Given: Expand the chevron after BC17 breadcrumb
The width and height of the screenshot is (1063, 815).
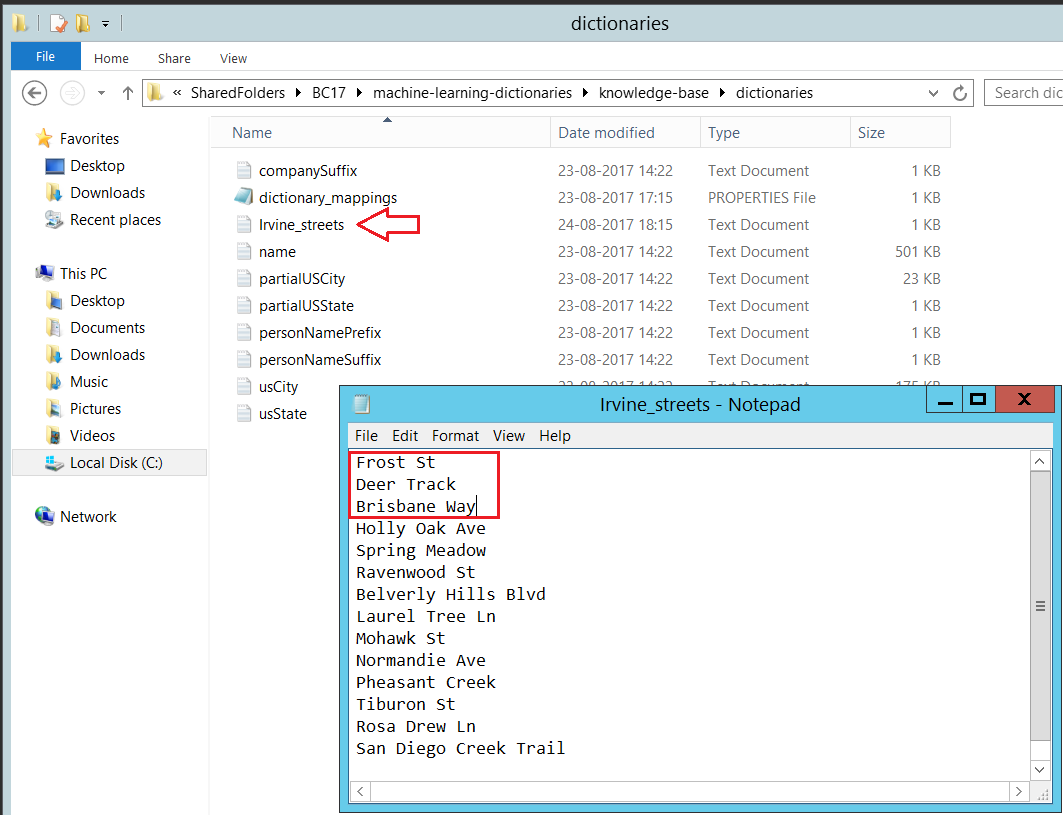Looking at the screenshot, I should [359, 93].
